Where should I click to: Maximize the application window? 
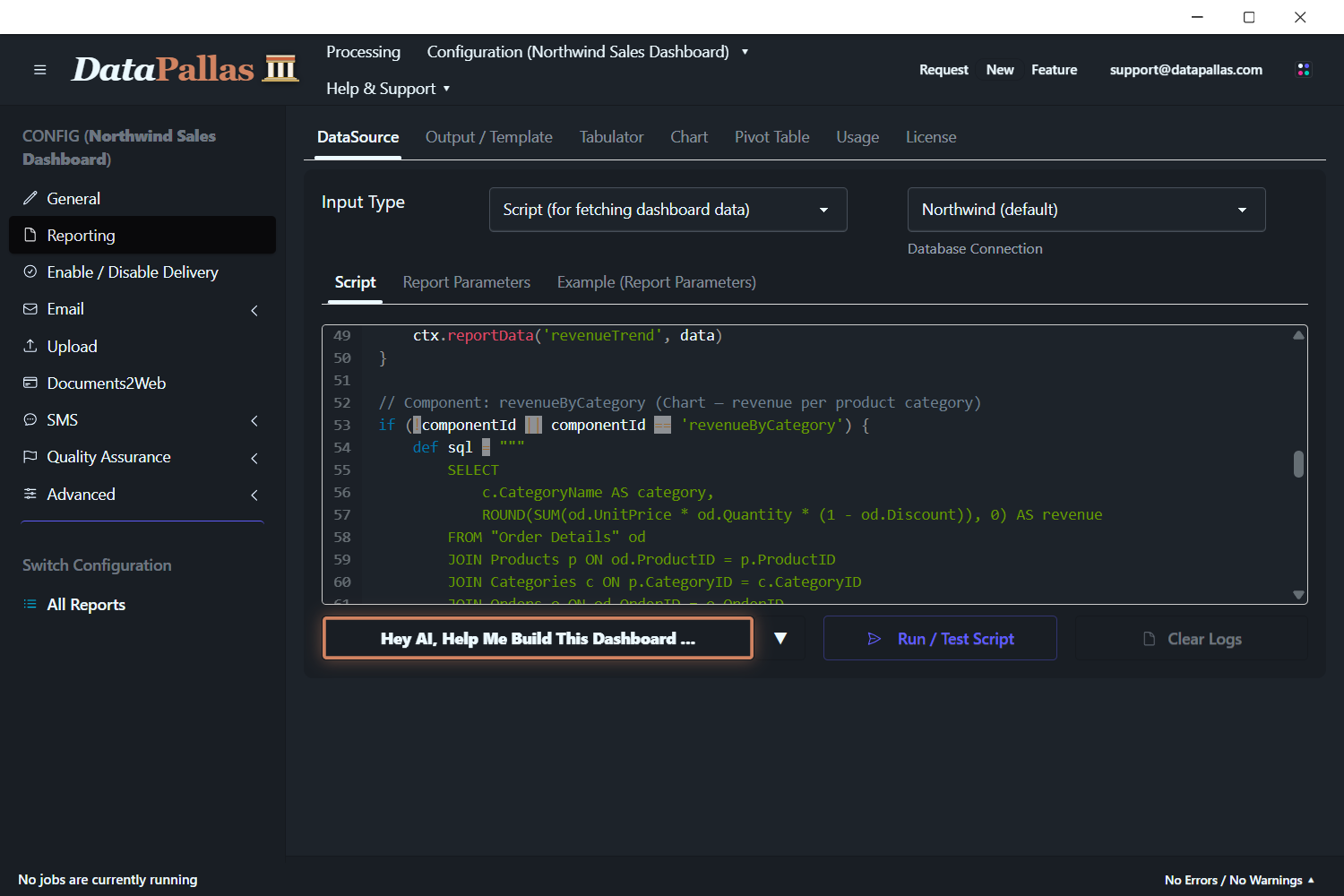1249,17
